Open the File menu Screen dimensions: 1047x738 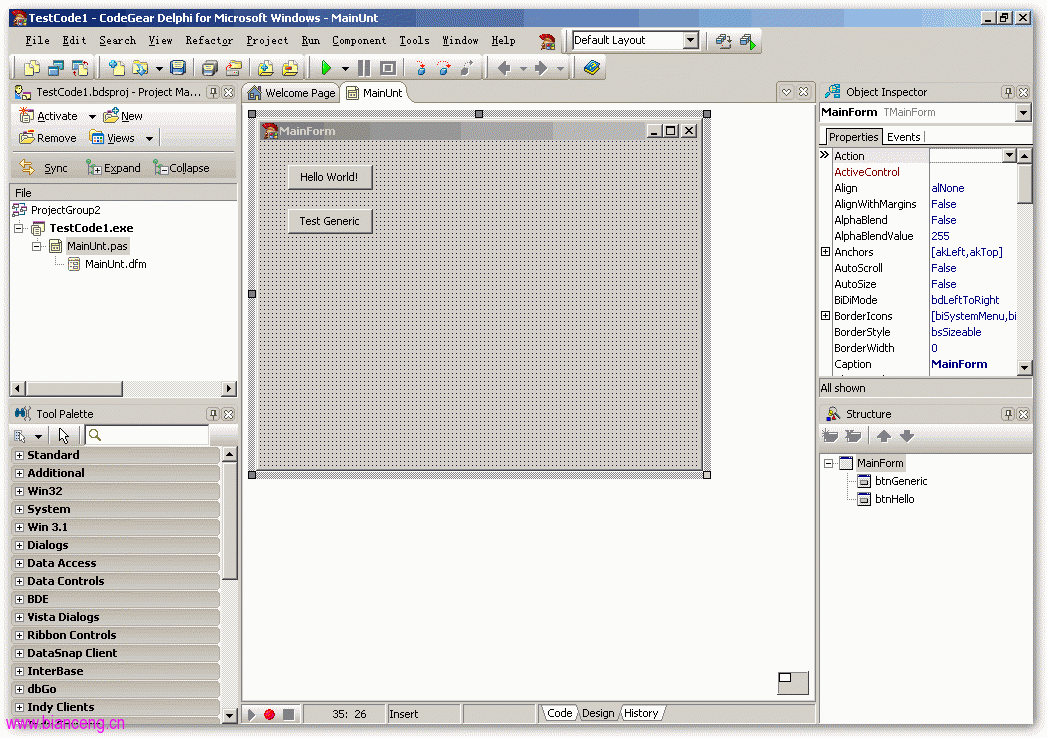pos(37,41)
